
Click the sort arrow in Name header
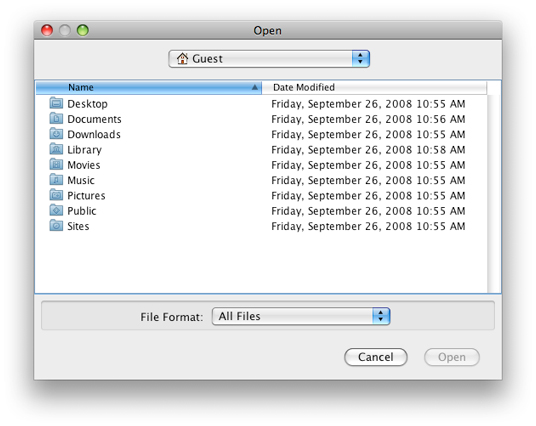coord(255,88)
